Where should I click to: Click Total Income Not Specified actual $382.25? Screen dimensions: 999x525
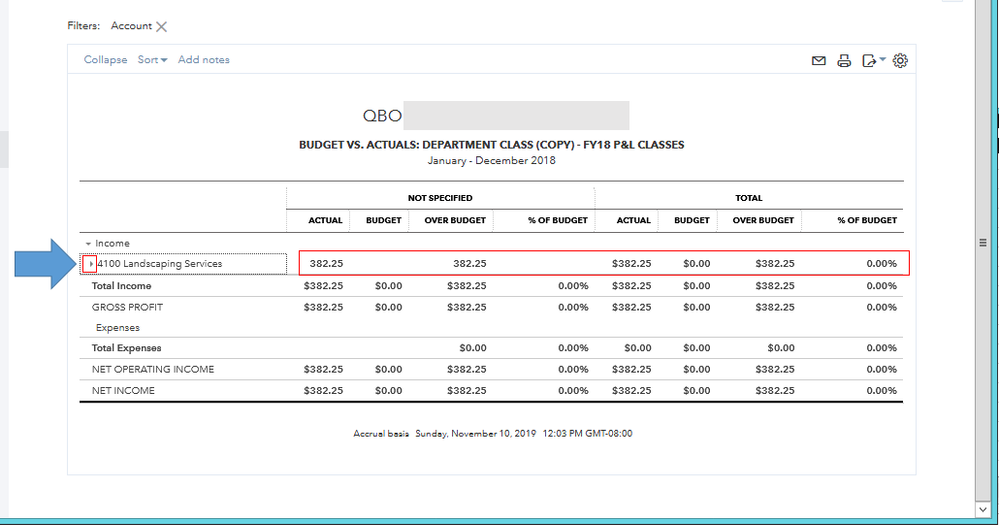pyautogui.click(x=323, y=285)
